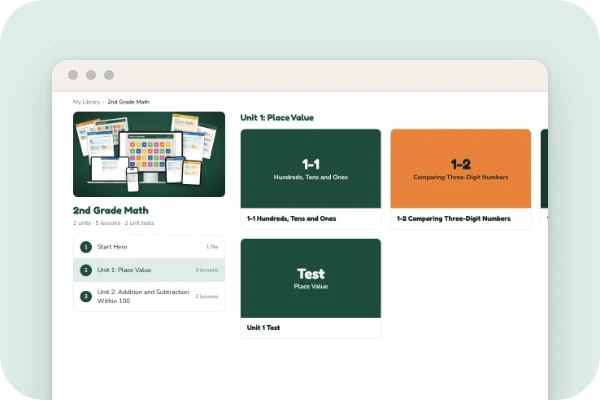Select the 2nd Grade Math breadcrumb
Viewport: 600px width, 400px height.
point(128,102)
